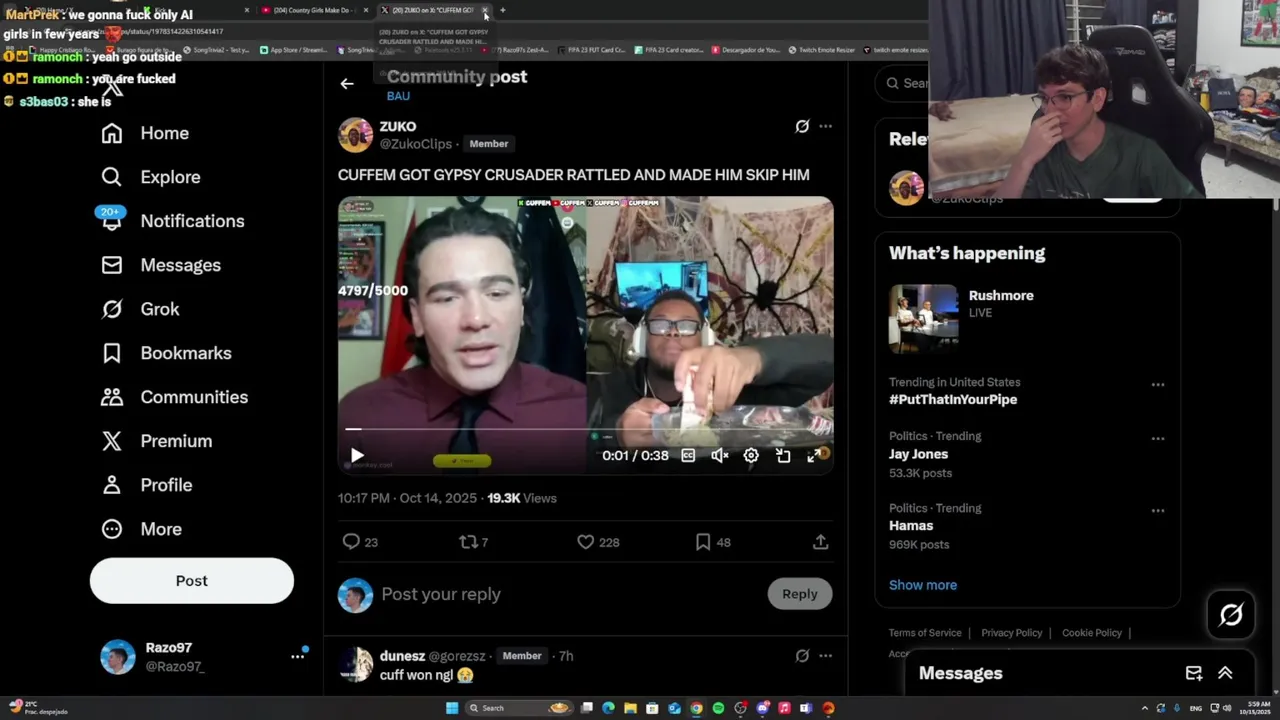Screen dimensions: 1280x720
Task: Play the video
Action: (357, 456)
